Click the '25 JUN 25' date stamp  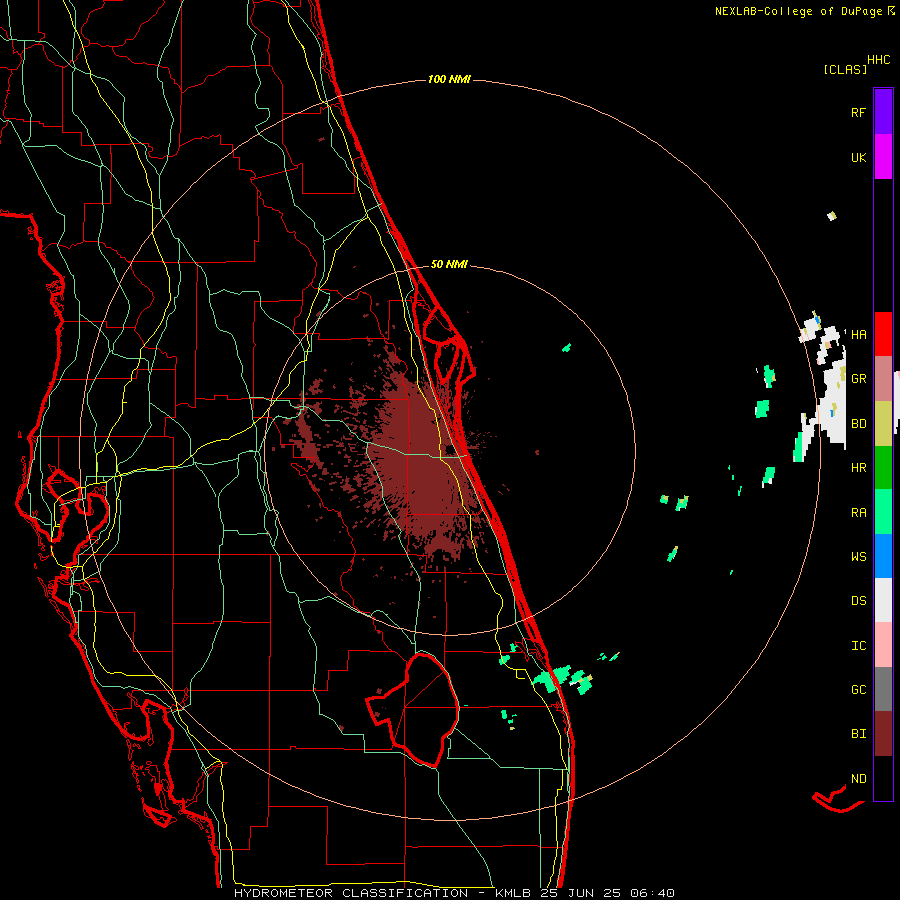point(581,893)
